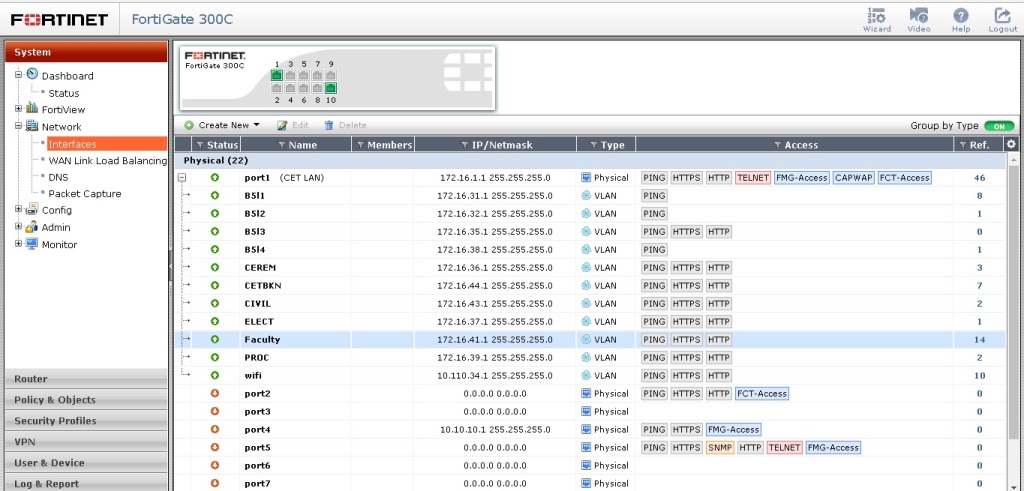Expand the Config tree node

click(x=19, y=210)
